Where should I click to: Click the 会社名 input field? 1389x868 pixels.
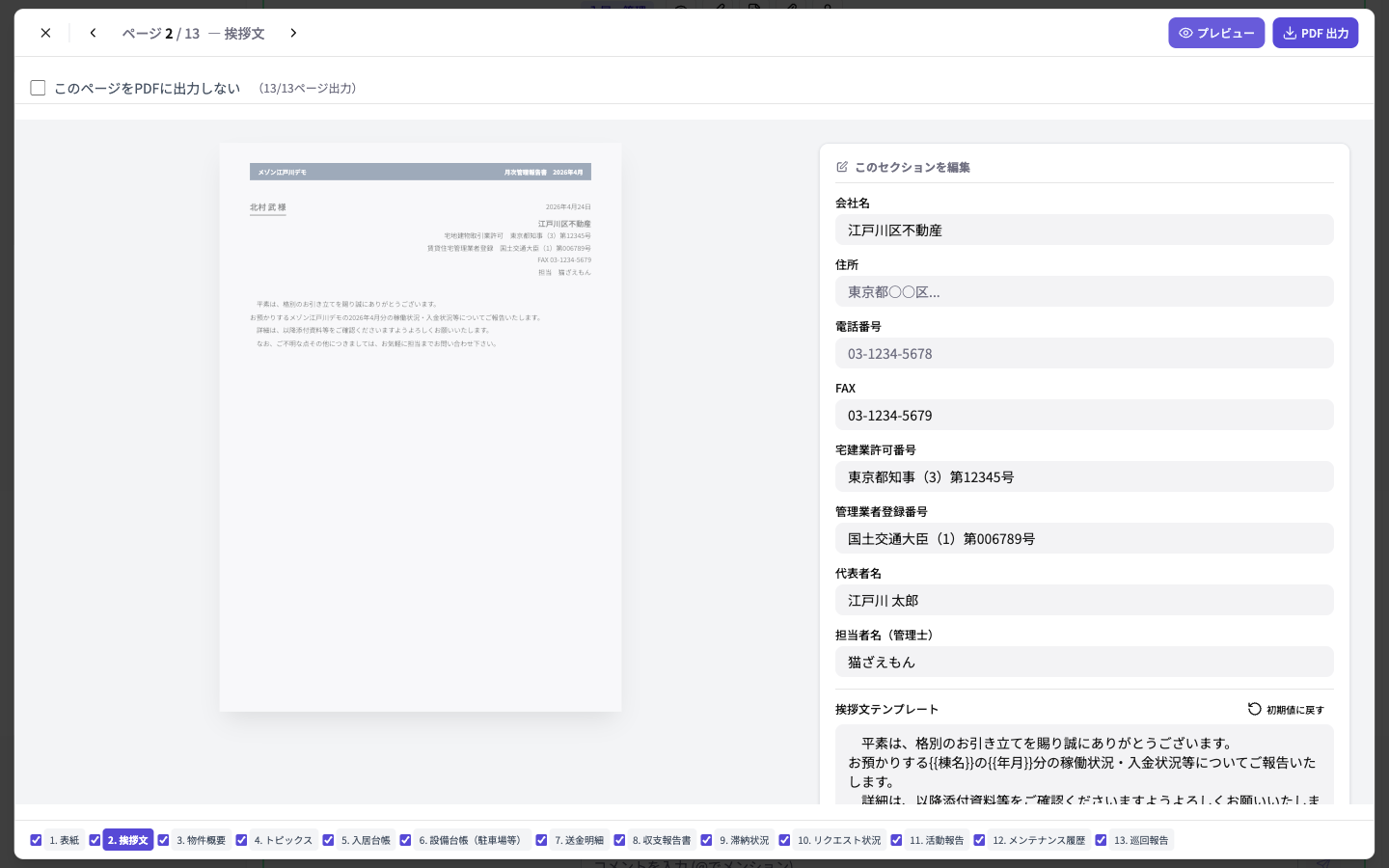1084,230
